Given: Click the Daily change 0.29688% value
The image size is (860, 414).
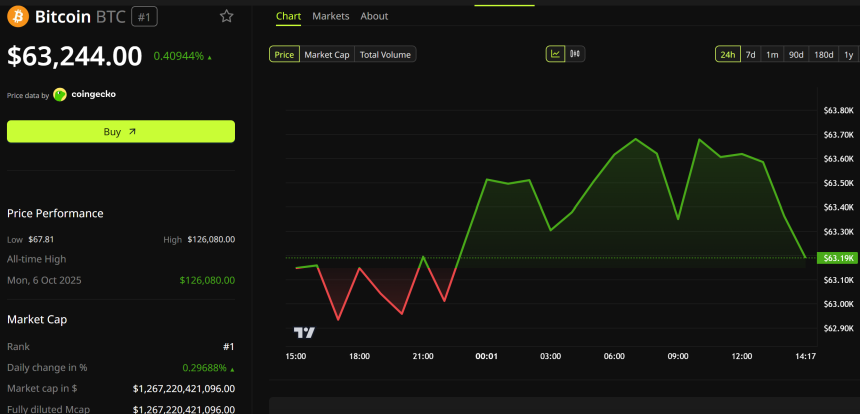Looking at the screenshot, I should tap(205, 368).
